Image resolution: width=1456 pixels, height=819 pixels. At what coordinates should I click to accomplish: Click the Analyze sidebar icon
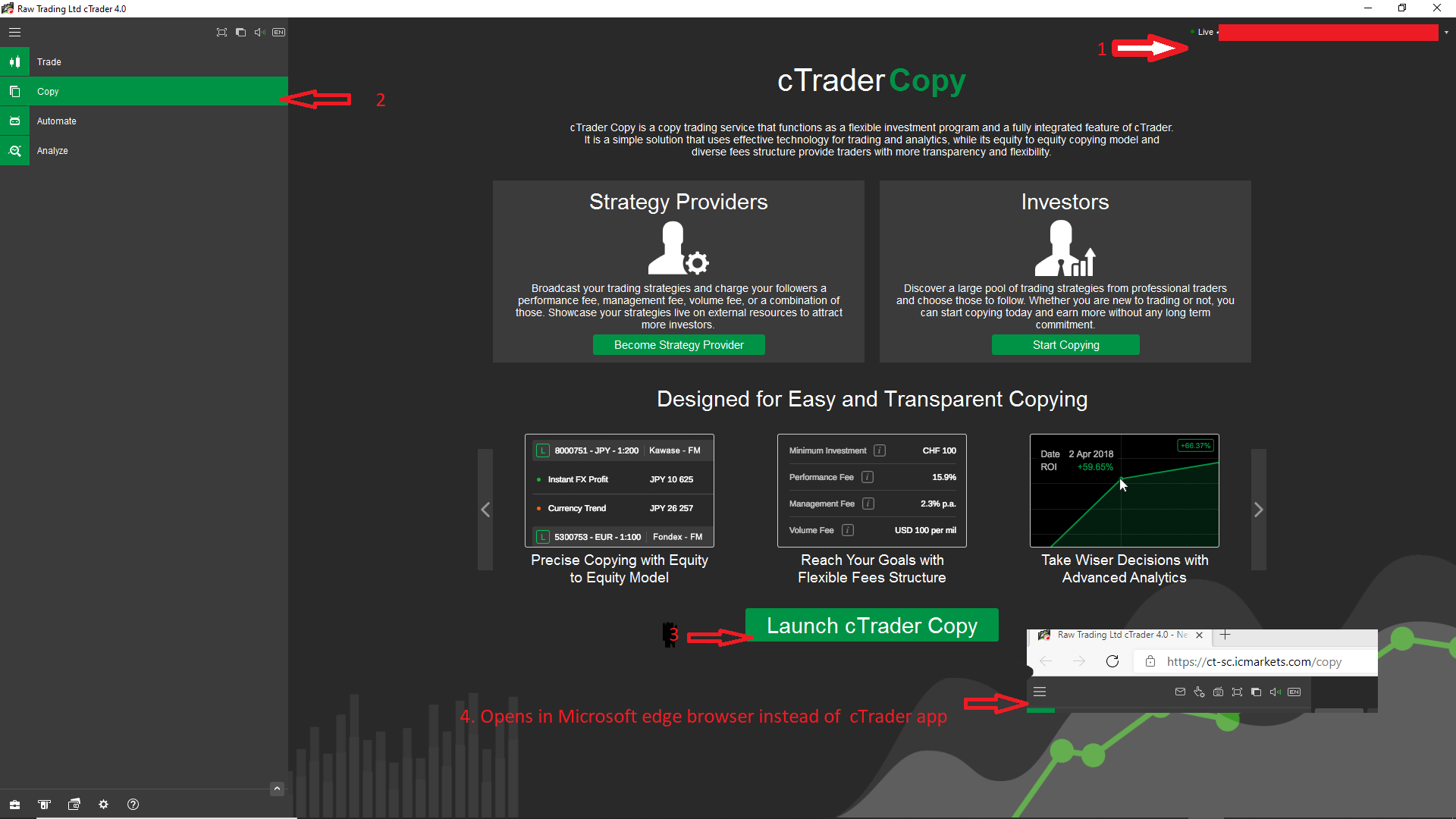tap(14, 150)
